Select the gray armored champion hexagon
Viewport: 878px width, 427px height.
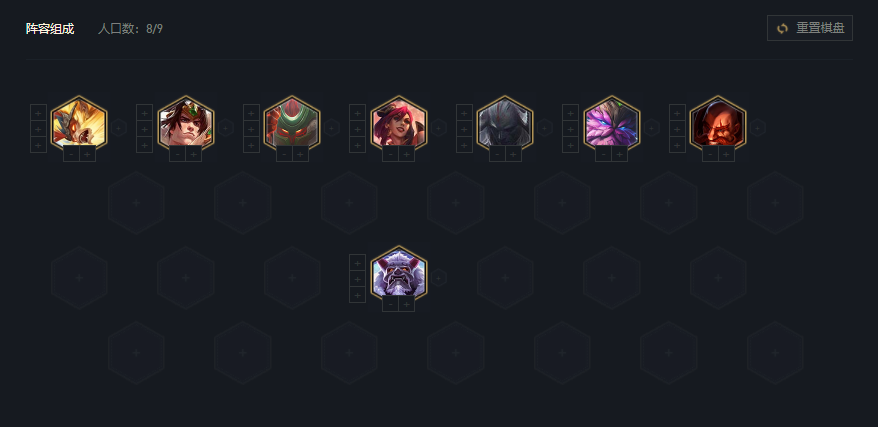[505, 124]
